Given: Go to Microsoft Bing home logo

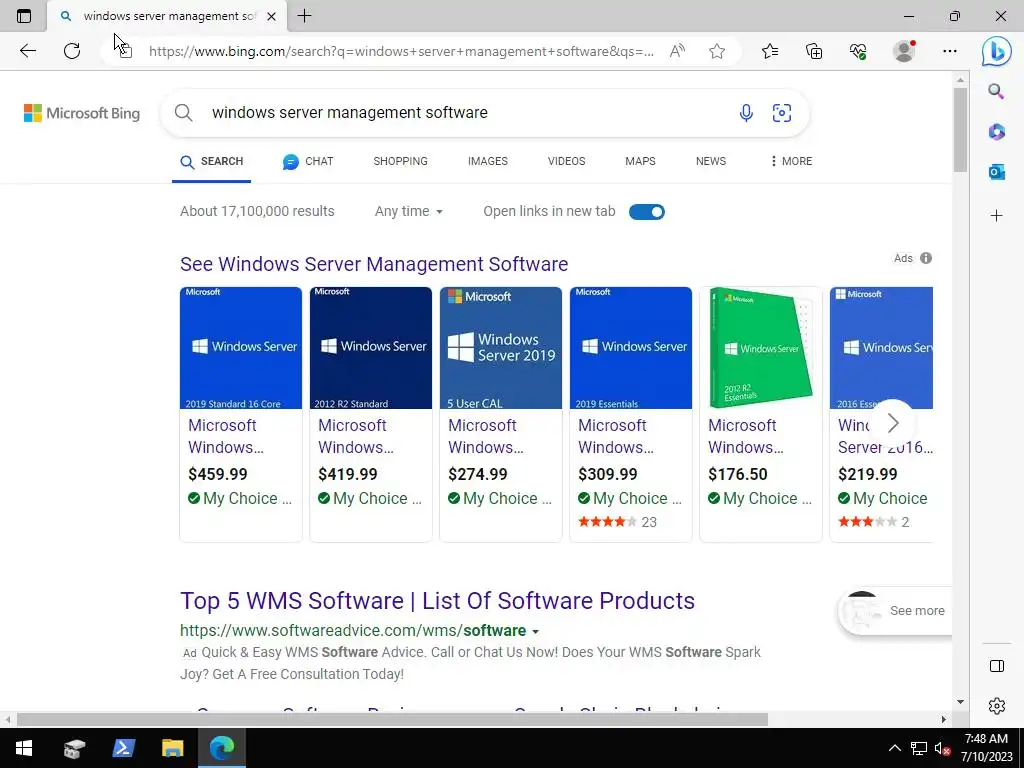Looking at the screenshot, I should pos(82,113).
